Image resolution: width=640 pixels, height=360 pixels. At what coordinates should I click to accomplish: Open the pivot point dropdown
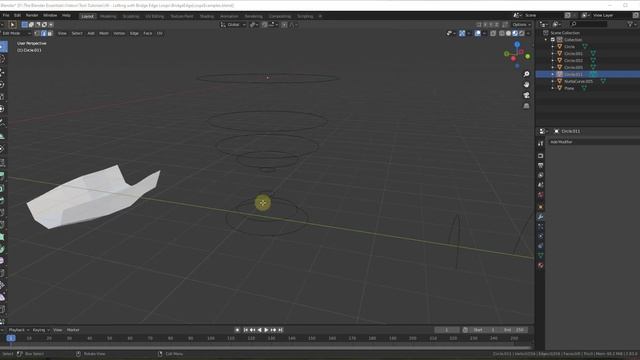click(254, 25)
